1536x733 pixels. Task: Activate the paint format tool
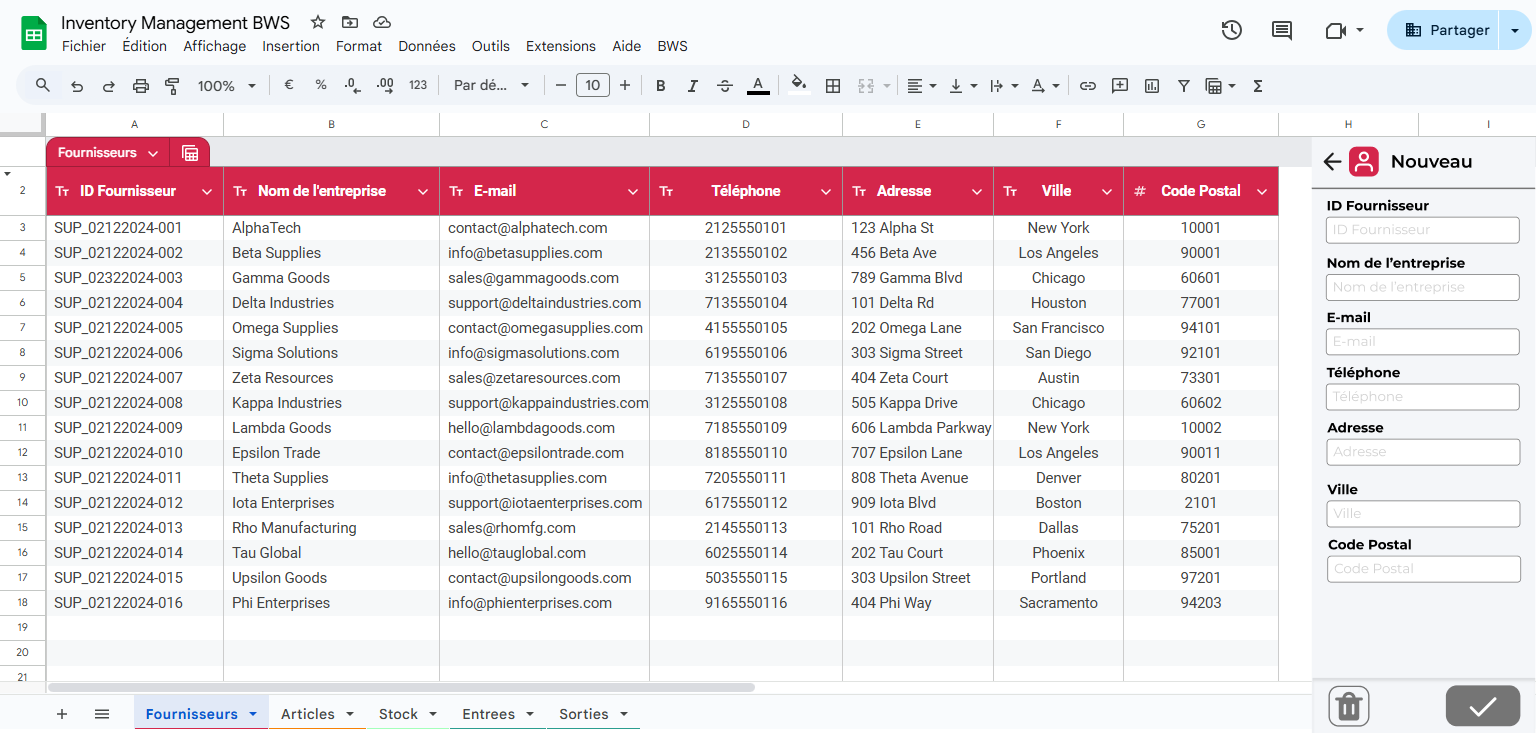[172, 86]
